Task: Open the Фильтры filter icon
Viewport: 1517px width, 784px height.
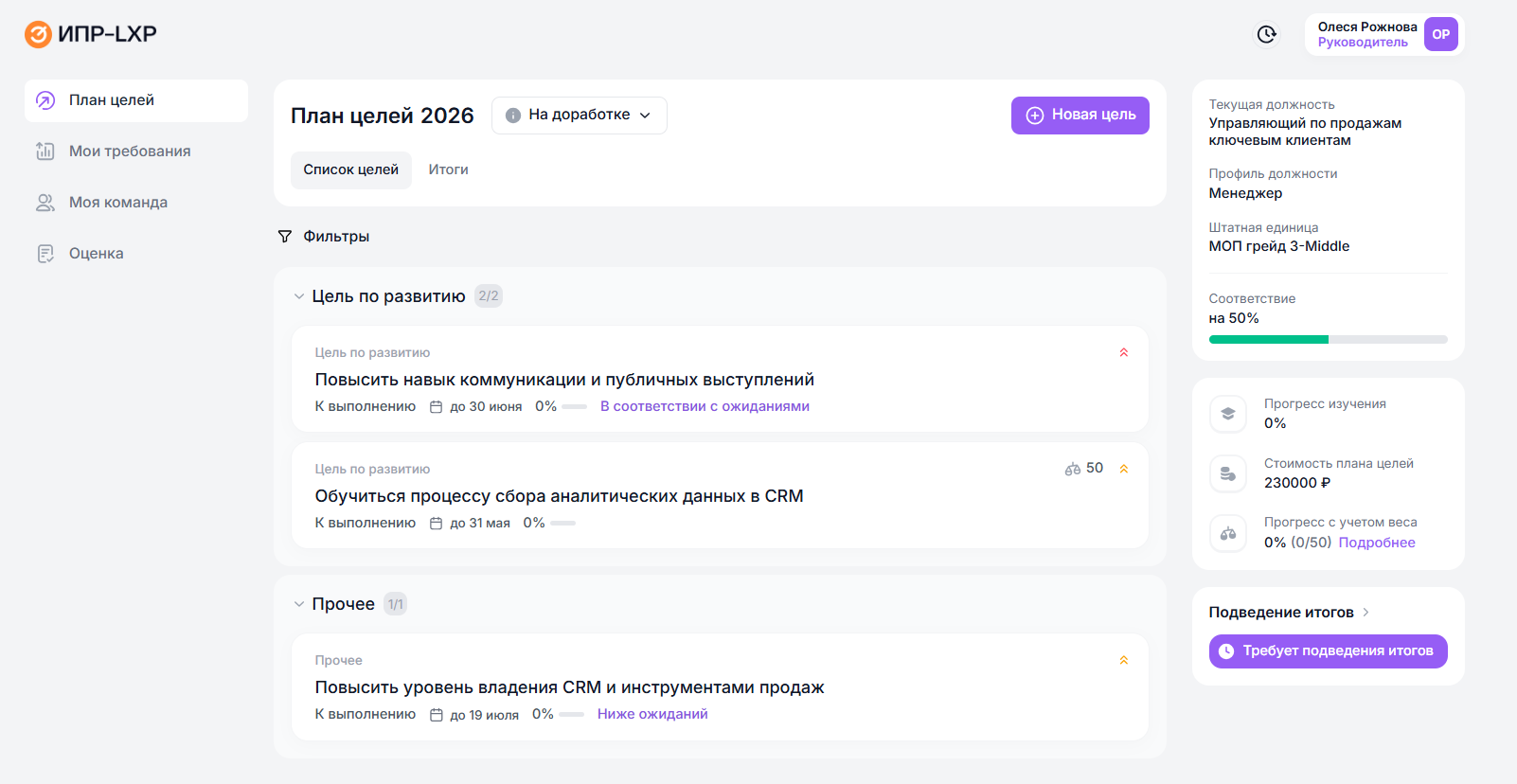Action: click(x=285, y=237)
